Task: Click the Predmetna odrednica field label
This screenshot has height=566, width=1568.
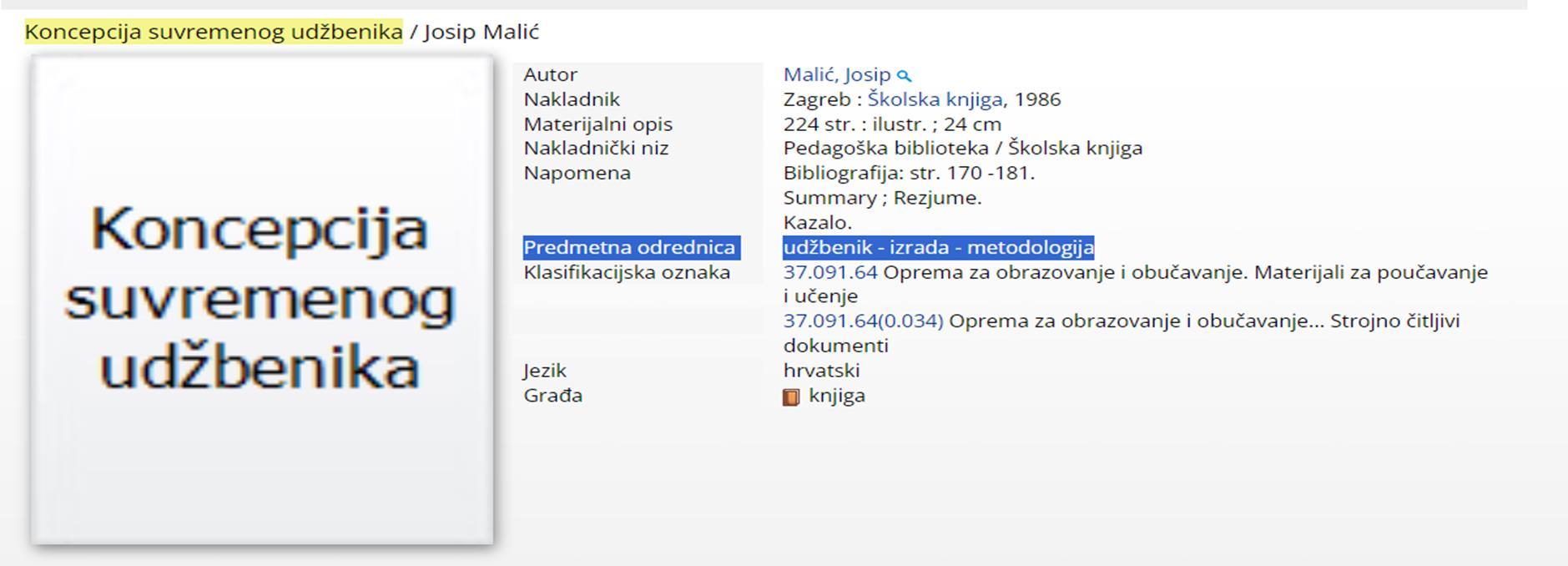Action: pyautogui.click(x=629, y=247)
